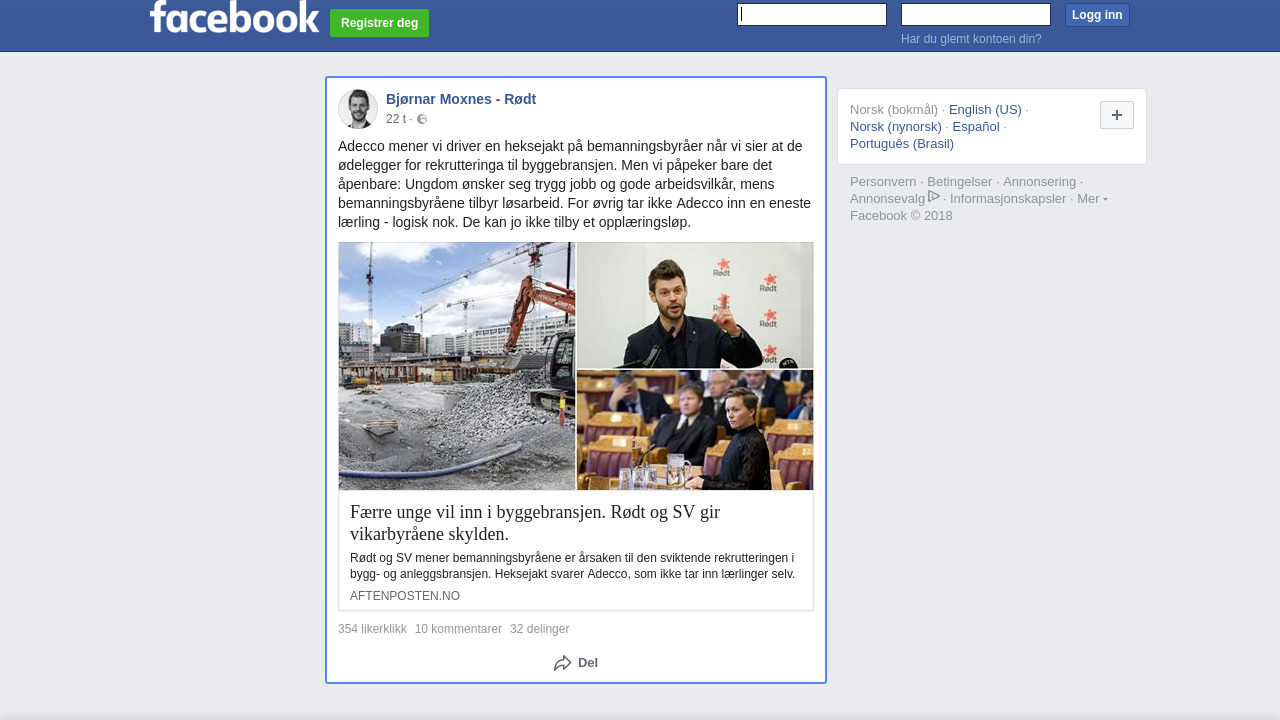Click article description about bemanningsbyråene
The image size is (1280, 720).
(572, 566)
